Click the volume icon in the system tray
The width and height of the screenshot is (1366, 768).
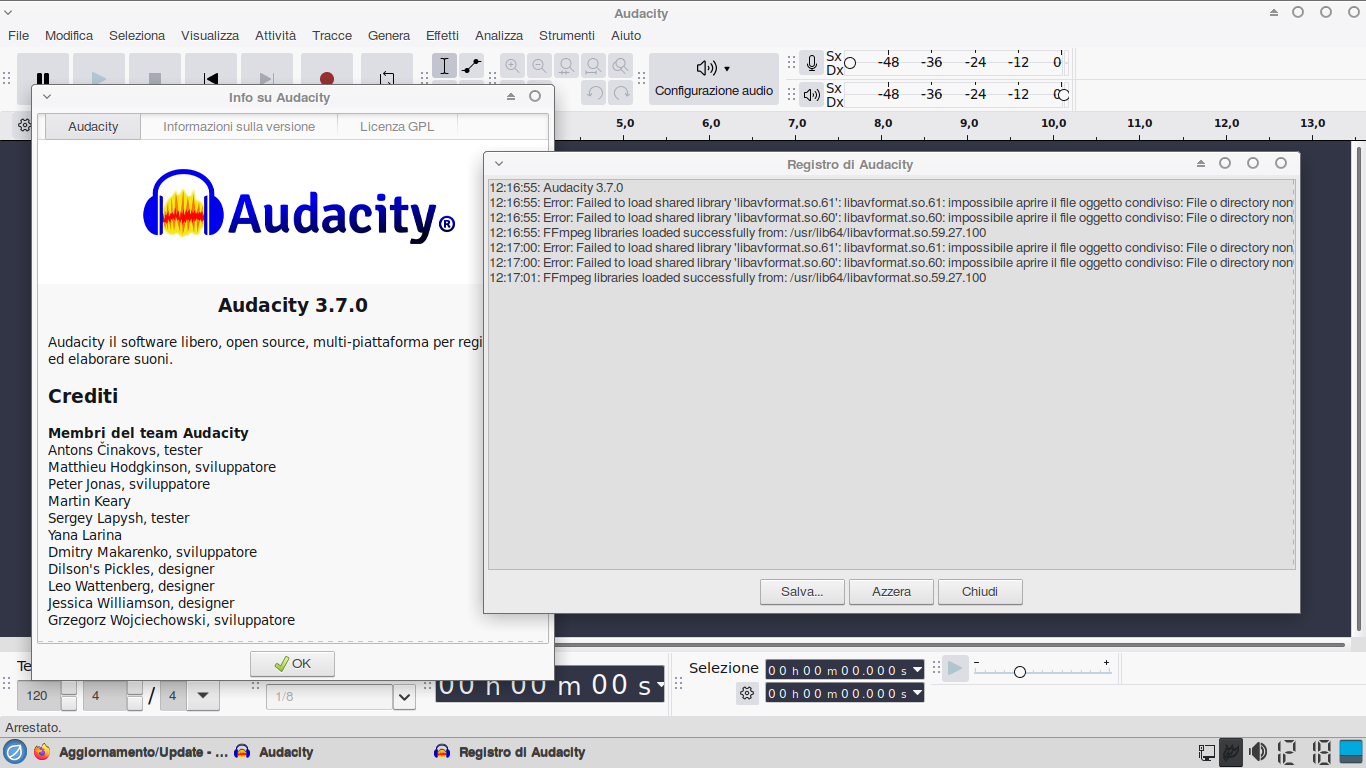1258,752
